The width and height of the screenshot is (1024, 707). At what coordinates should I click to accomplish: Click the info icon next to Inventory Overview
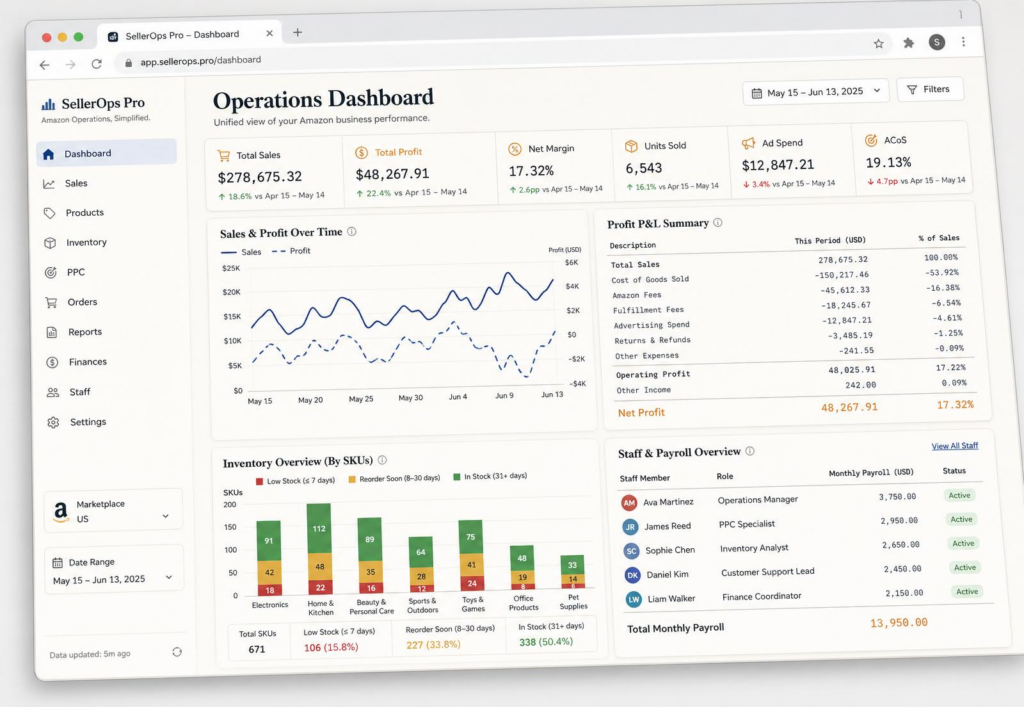pos(382,460)
